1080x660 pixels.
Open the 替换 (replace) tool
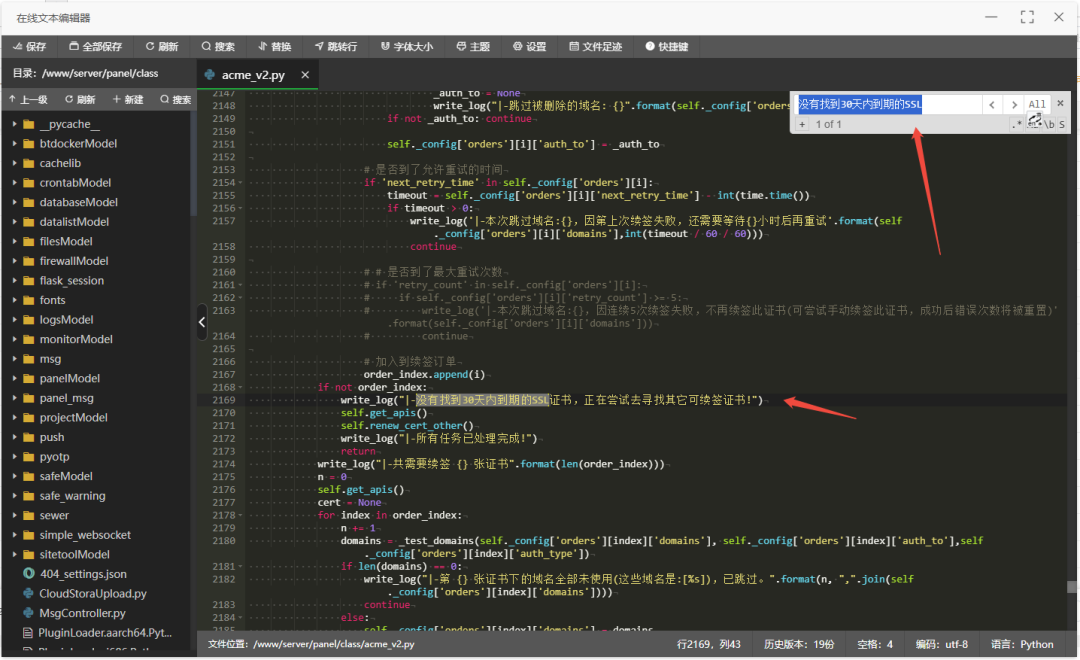[x=274, y=47]
